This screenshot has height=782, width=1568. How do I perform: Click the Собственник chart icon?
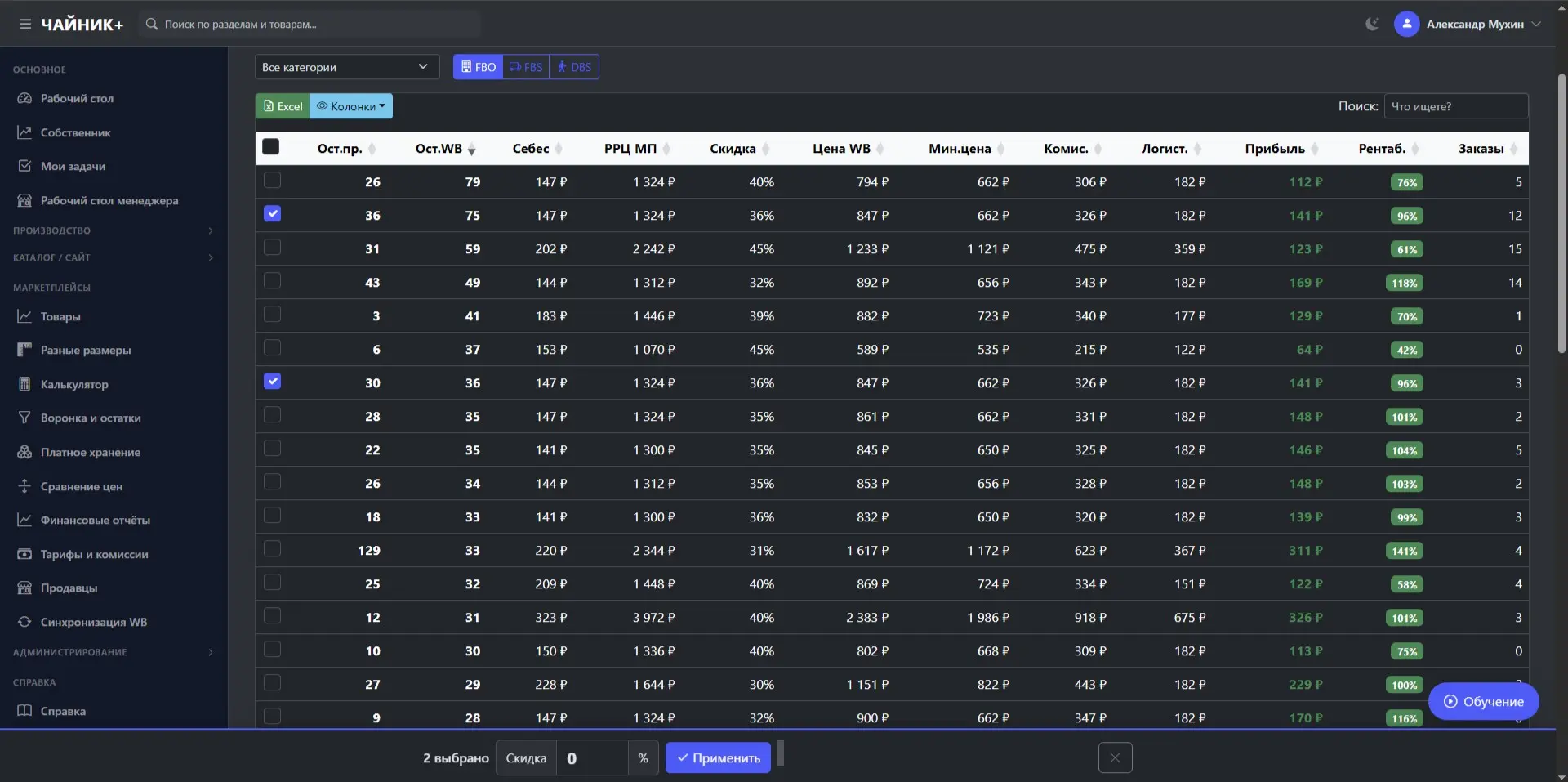pyautogui.click(x=24, y=132)
